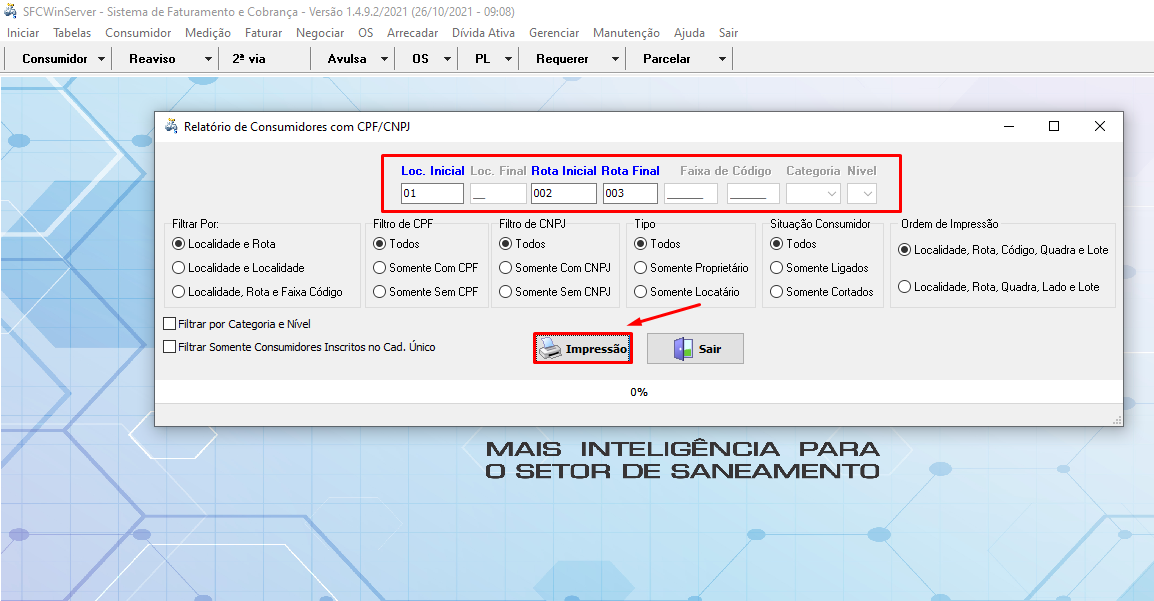Viewport: 1154px width, 601px height.
Task: Click the dialog title bar app icon
Action: (x=171, y=127)
